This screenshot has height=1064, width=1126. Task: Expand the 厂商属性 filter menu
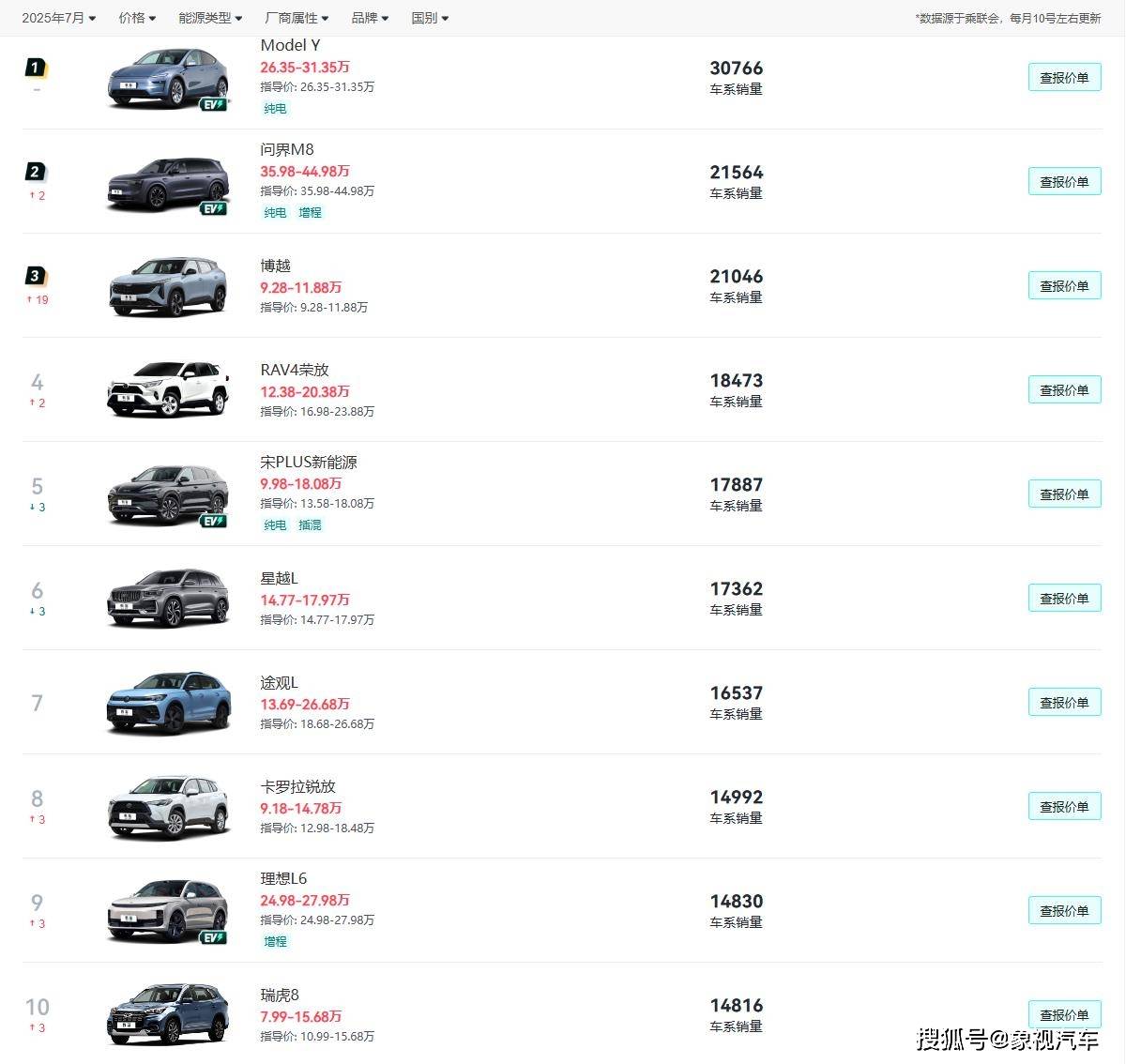[297, 18]
